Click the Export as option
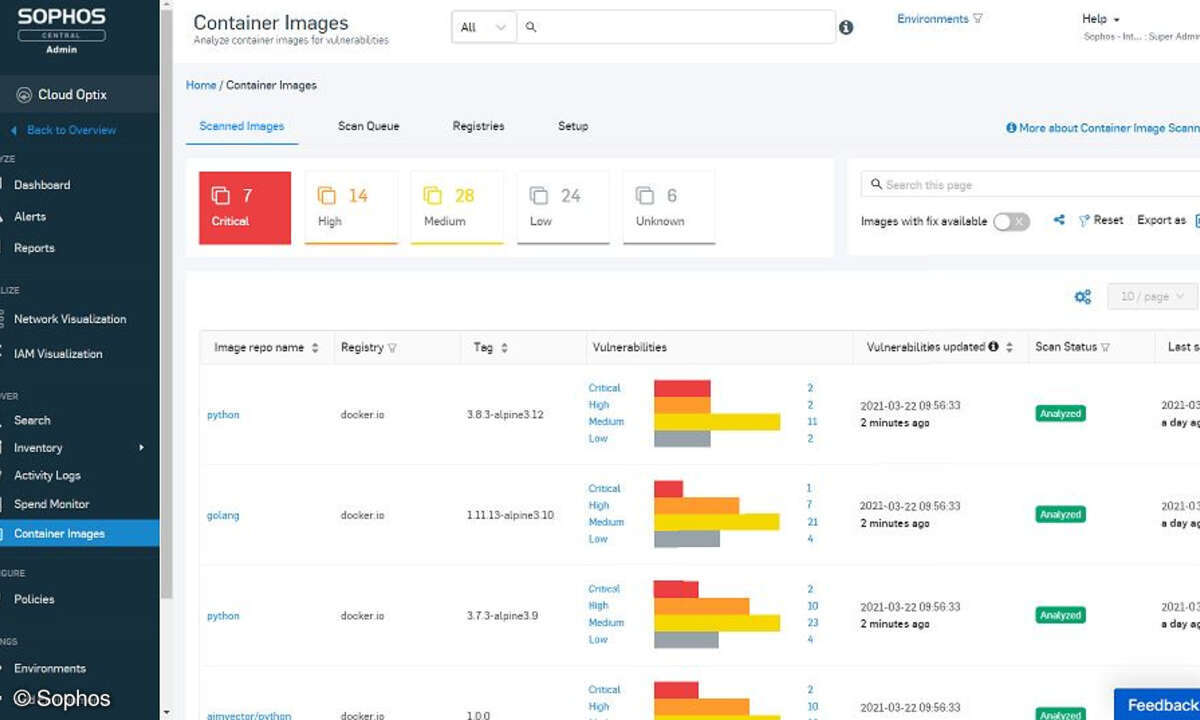The image size is (1200, 720). click(x=1161, y=221)
